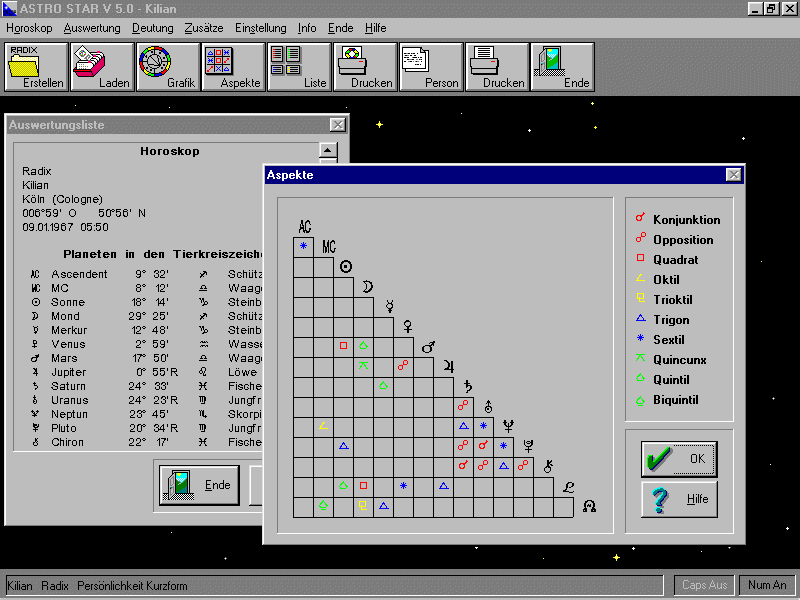Open the Horoskop menu

(x=29, y=28)
